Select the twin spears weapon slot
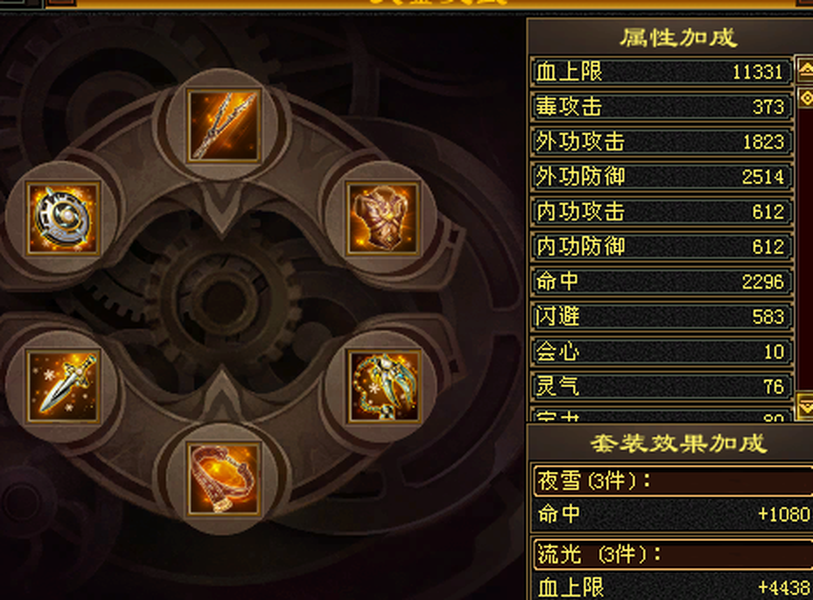813x600 pixels. (223, 125)
